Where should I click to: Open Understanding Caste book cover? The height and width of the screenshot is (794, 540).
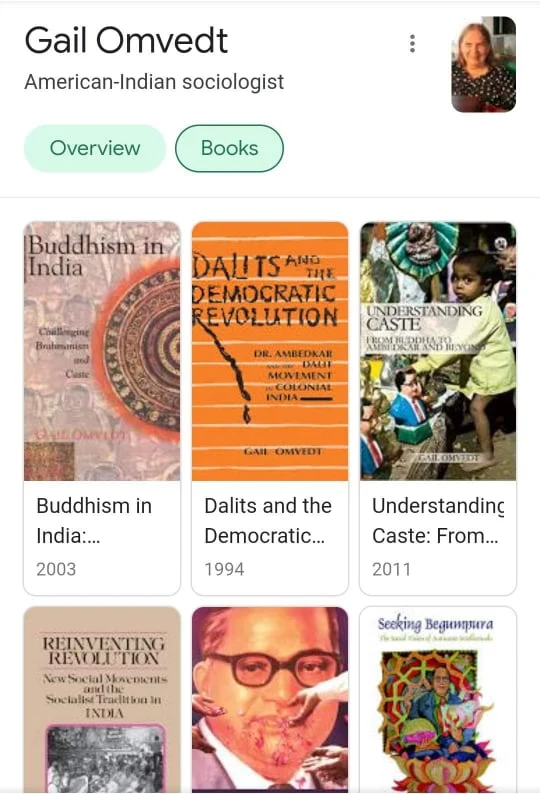[x=438, y=351]
